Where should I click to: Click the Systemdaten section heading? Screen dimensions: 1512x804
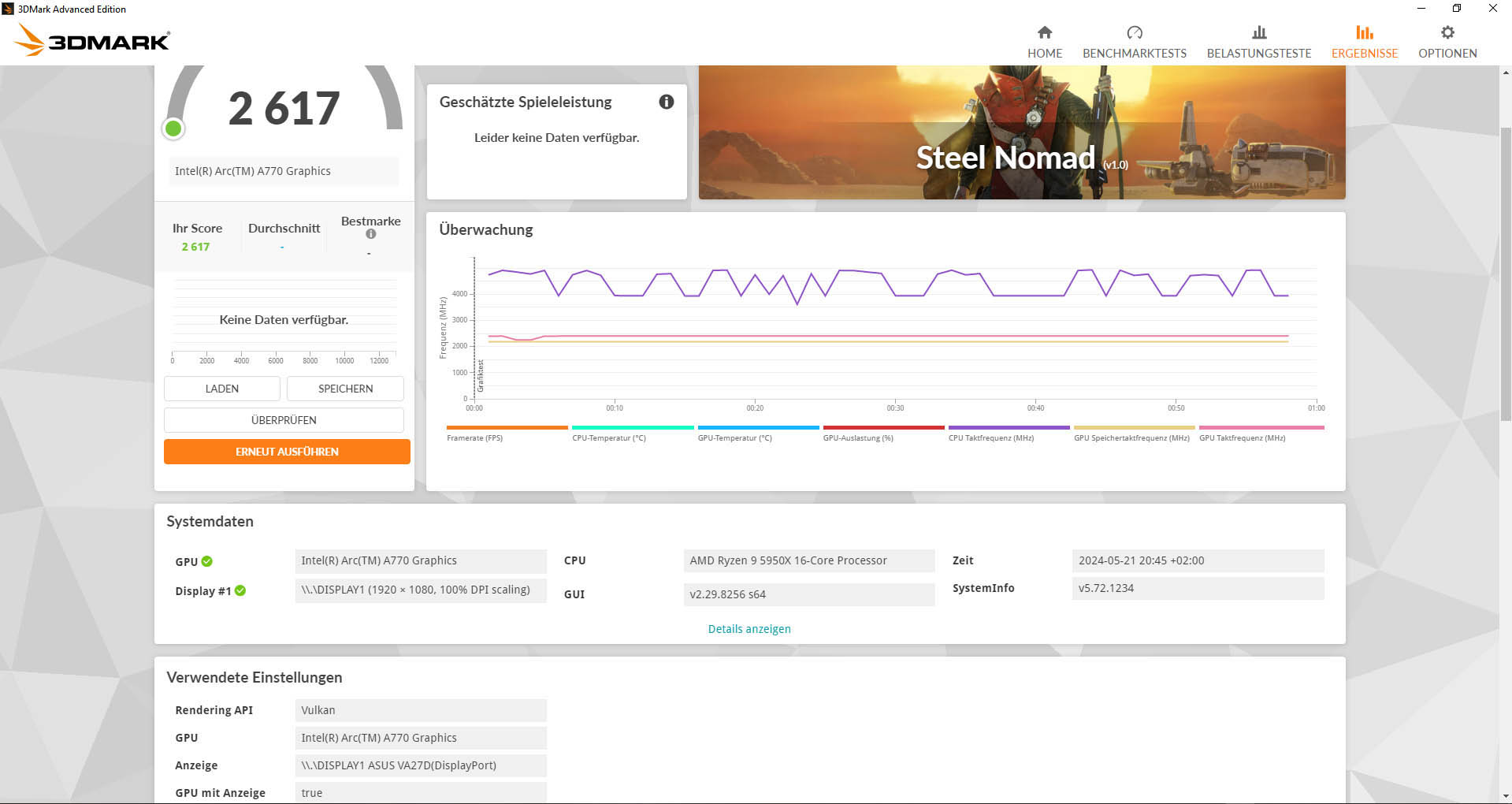point(210,522)
